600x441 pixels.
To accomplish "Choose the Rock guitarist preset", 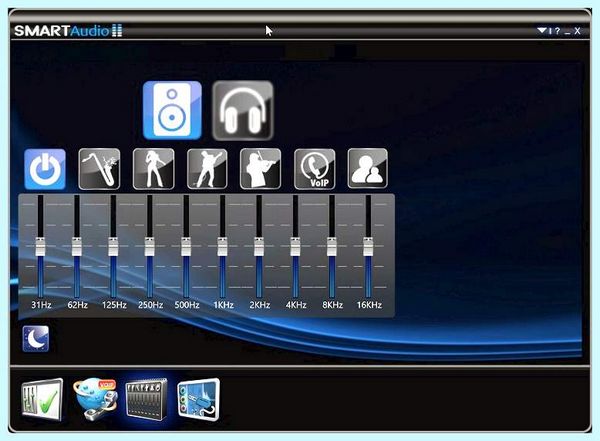I will [207, 169].
